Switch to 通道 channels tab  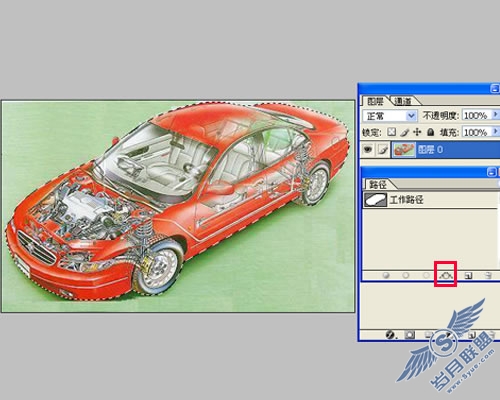click(402, 101)
